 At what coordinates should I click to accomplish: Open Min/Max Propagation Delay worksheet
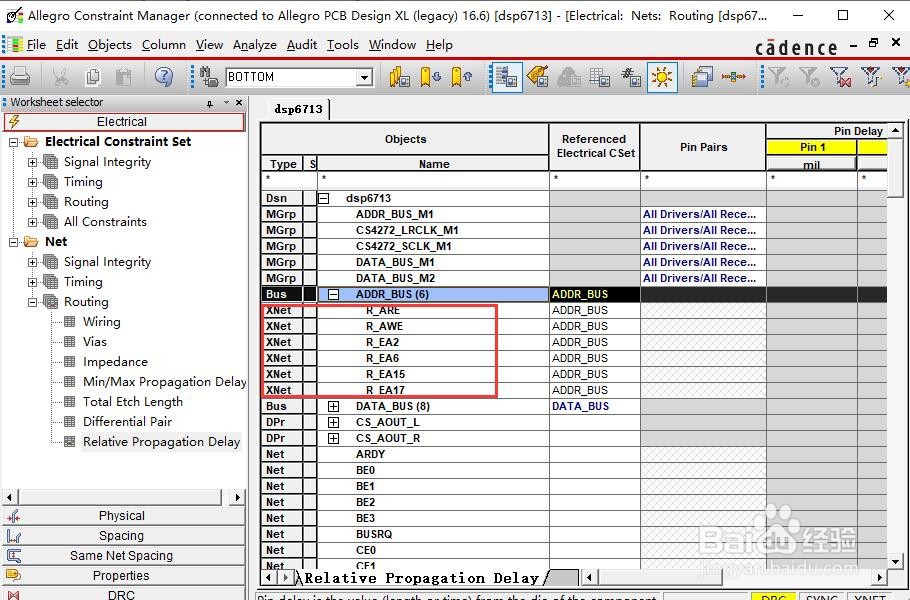coord(164,382)
